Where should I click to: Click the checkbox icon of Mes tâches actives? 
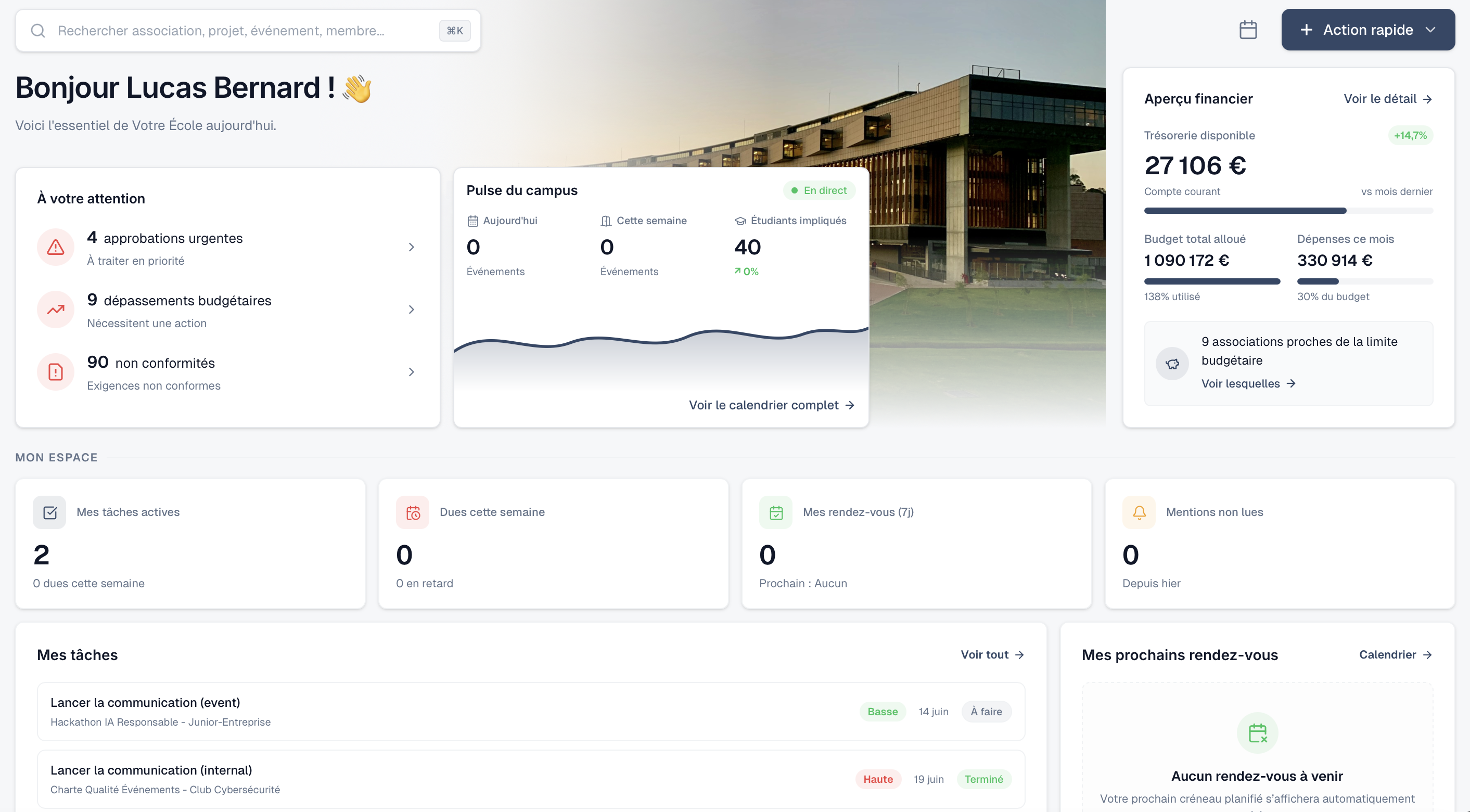[x=49, y=512]
